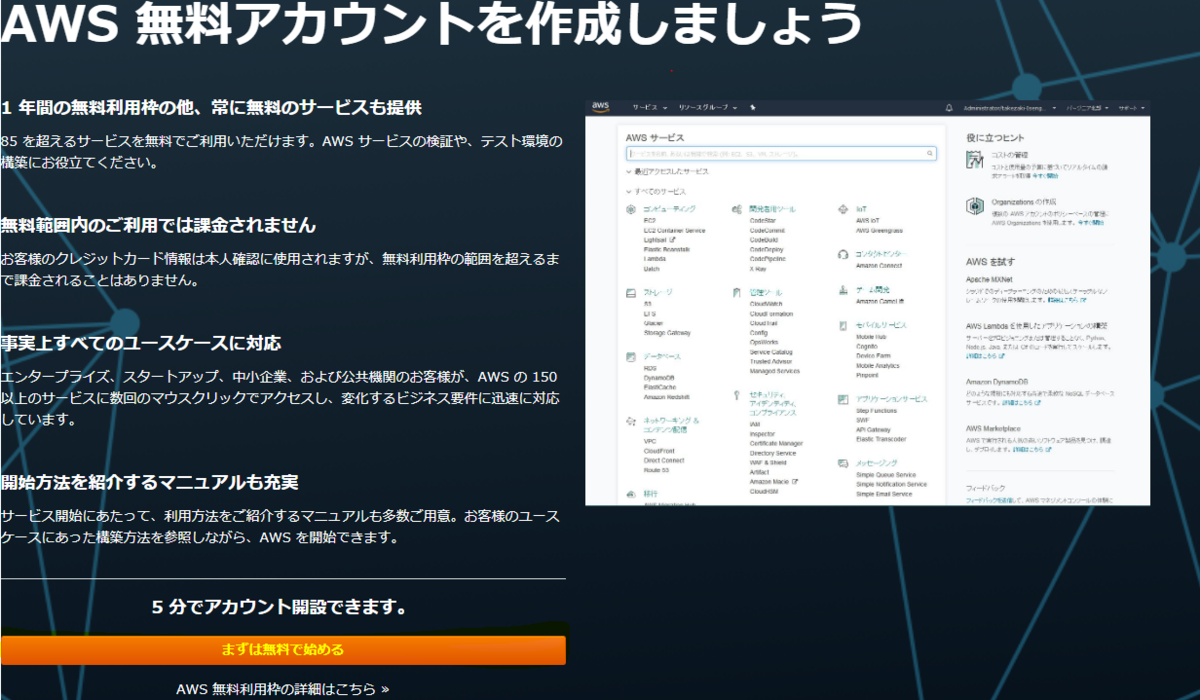Select API Gateway under アプリケーションサービス
This screenshot has width=1200, height=700.
[x=874, y=430]
